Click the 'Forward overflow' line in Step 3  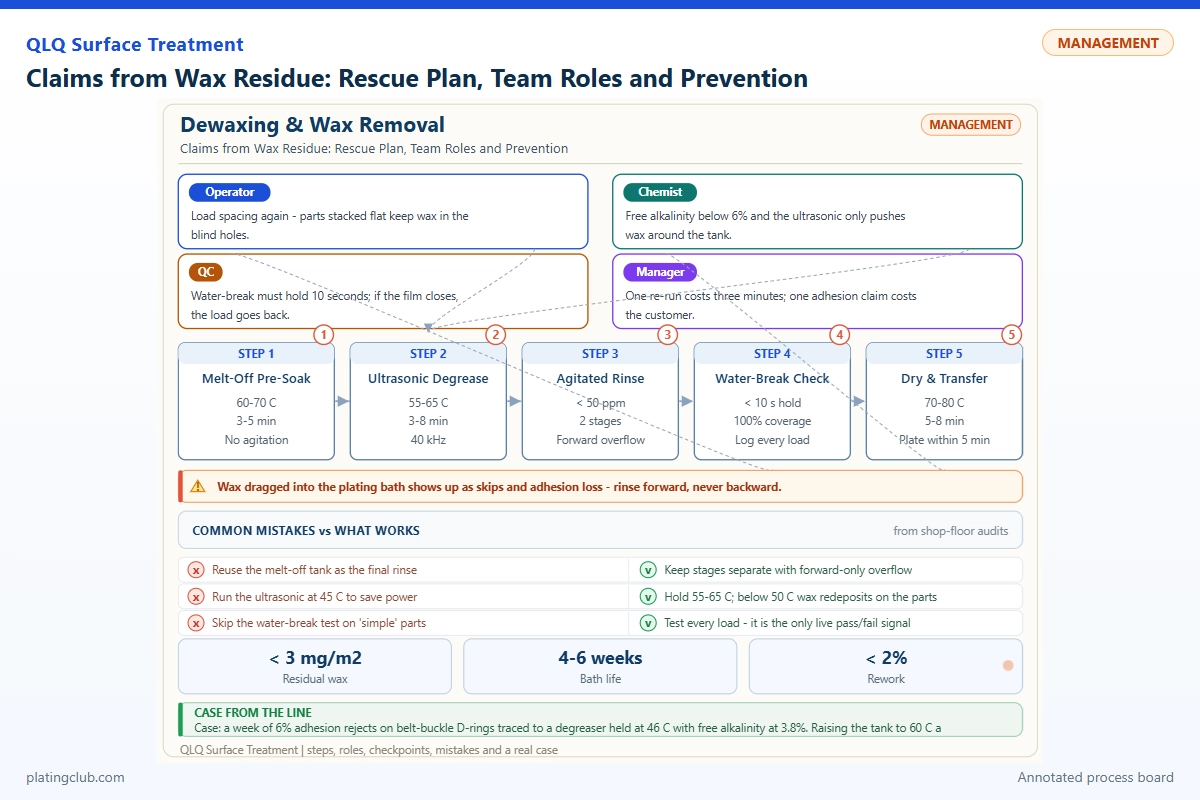tap(600, 440)
